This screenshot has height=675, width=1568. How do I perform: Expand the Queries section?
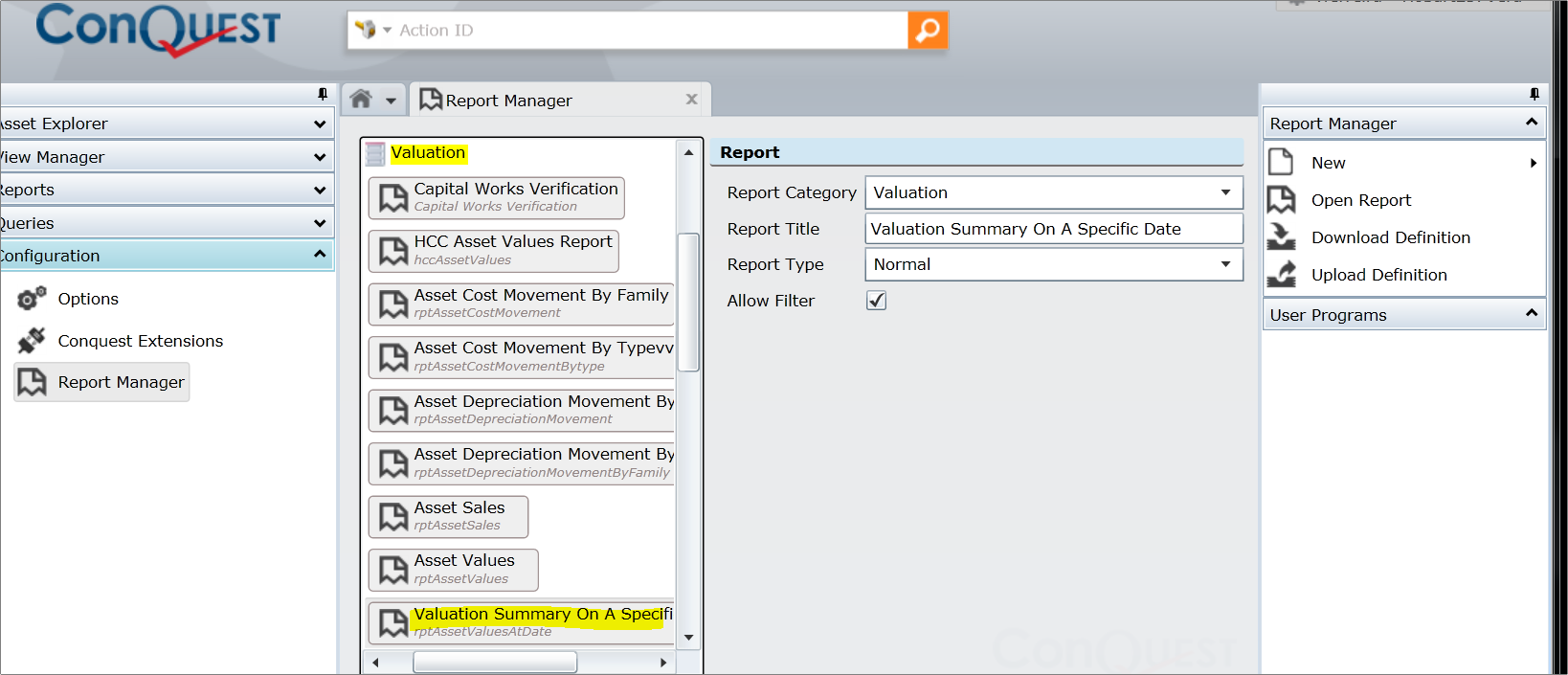167,223
